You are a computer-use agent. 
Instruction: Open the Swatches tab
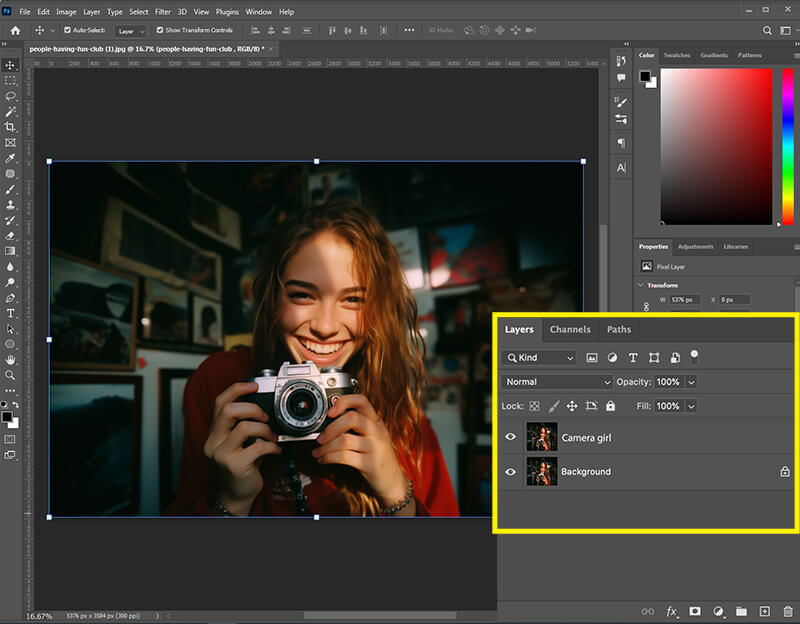(x=677, y=55)
